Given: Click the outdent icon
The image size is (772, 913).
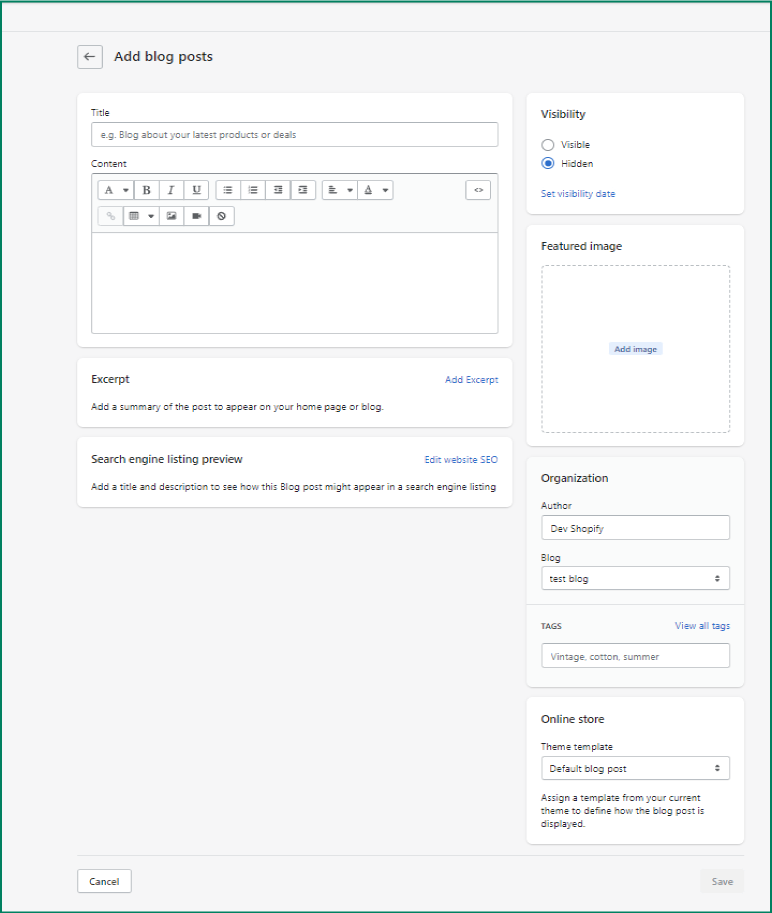Looking at the screenshot, I should 278,190.
